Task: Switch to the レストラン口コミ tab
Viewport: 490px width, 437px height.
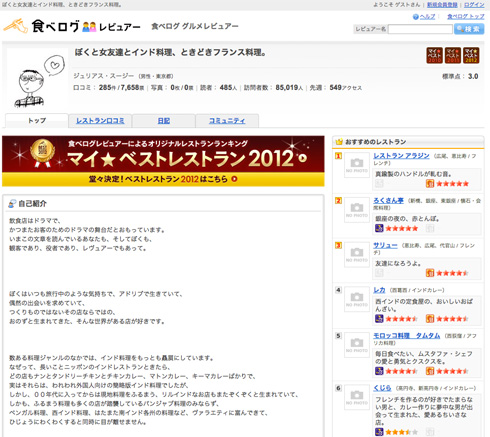Action: (x=100, y=121)
